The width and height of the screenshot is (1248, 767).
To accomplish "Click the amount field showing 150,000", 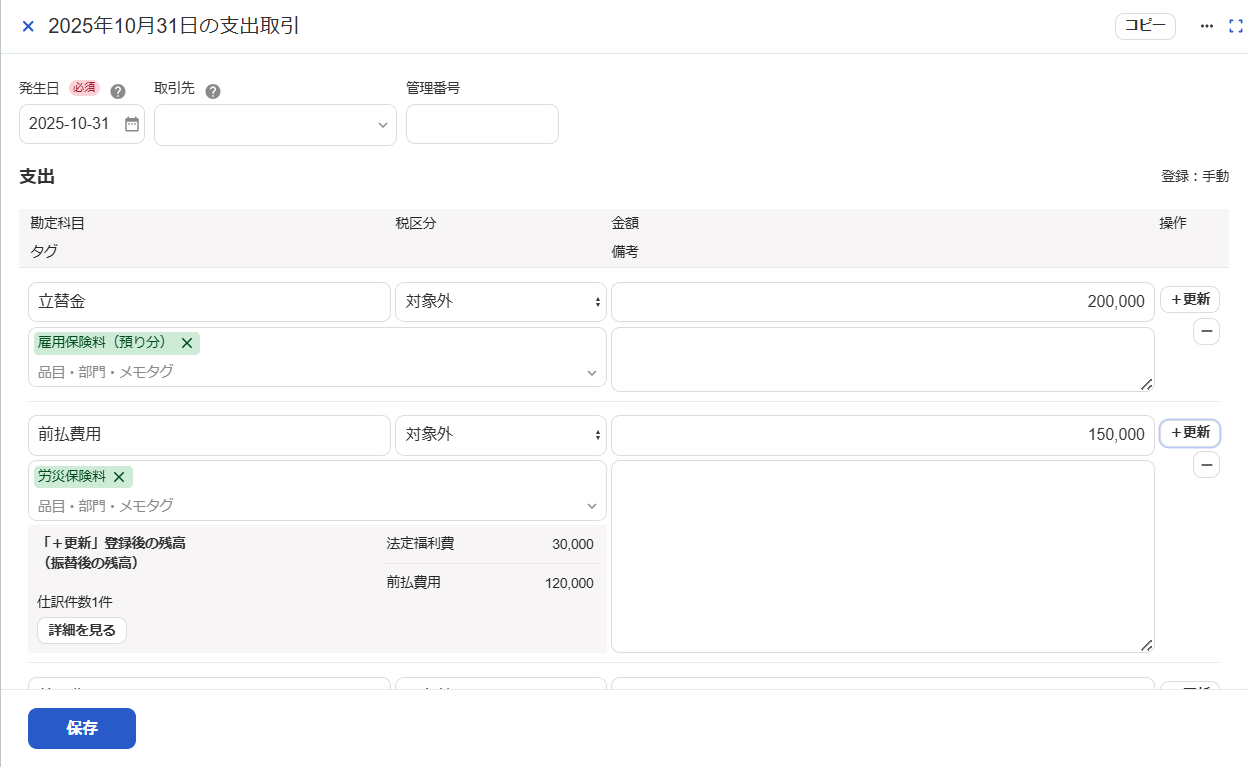I will (883, 435).
